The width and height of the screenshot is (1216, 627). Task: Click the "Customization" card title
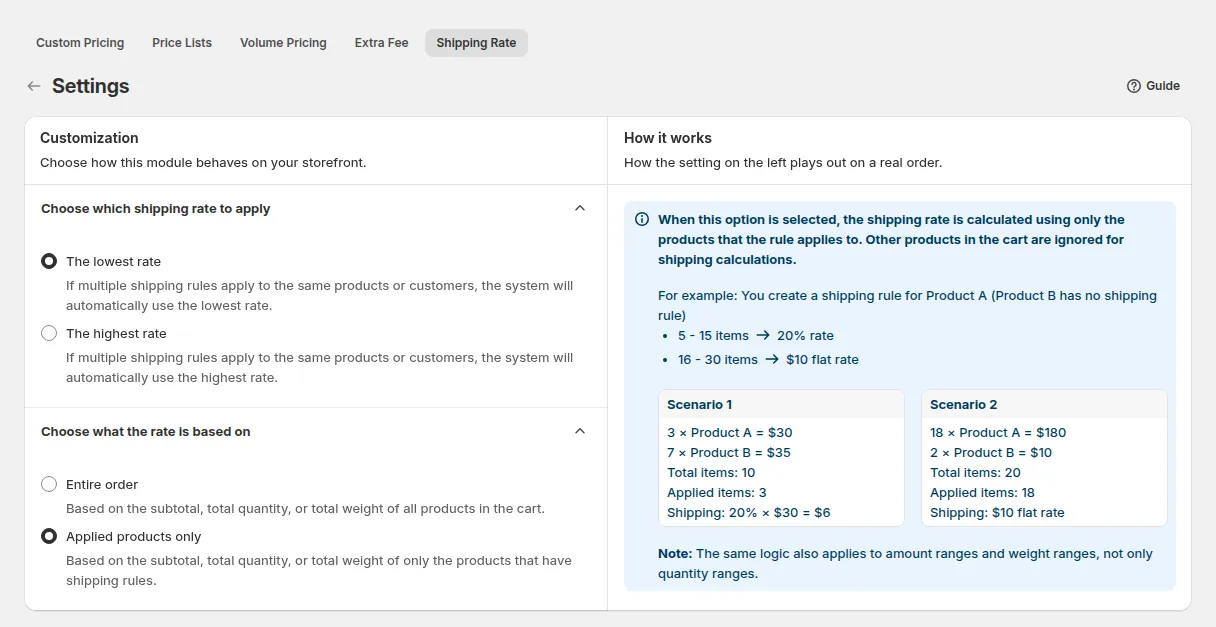coord(89,138)
